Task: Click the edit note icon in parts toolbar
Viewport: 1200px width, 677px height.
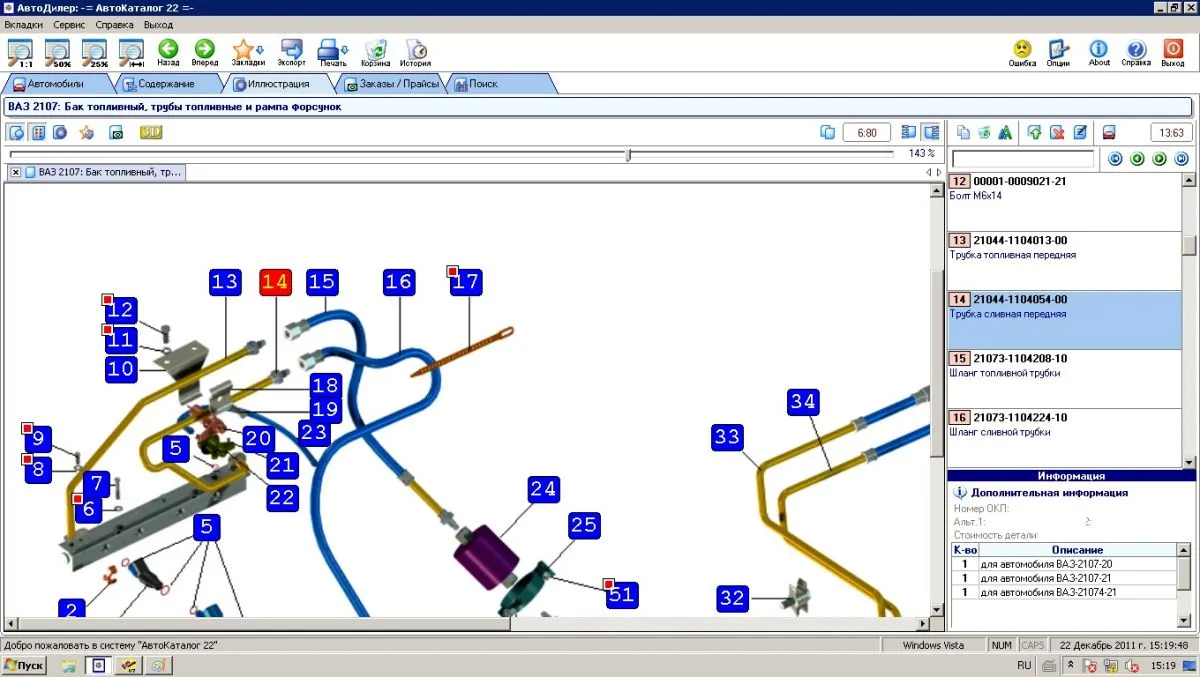Action: (x=1080, y=132)
